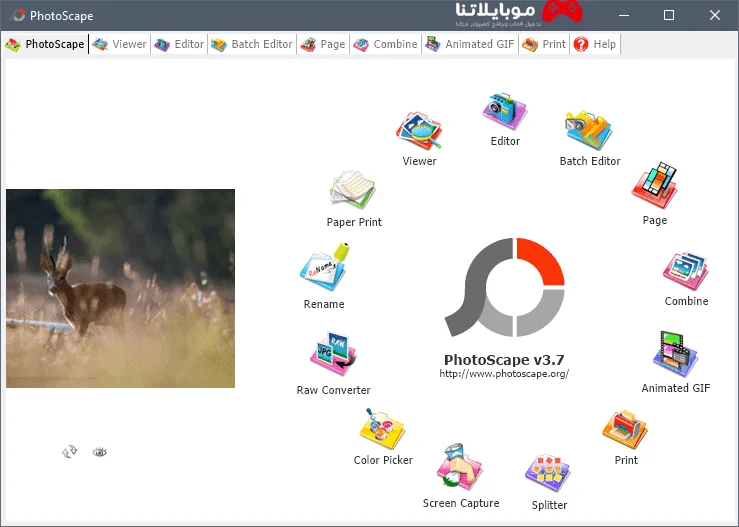
Task: Close the PhotoScape window
Action: coord(714,16)
